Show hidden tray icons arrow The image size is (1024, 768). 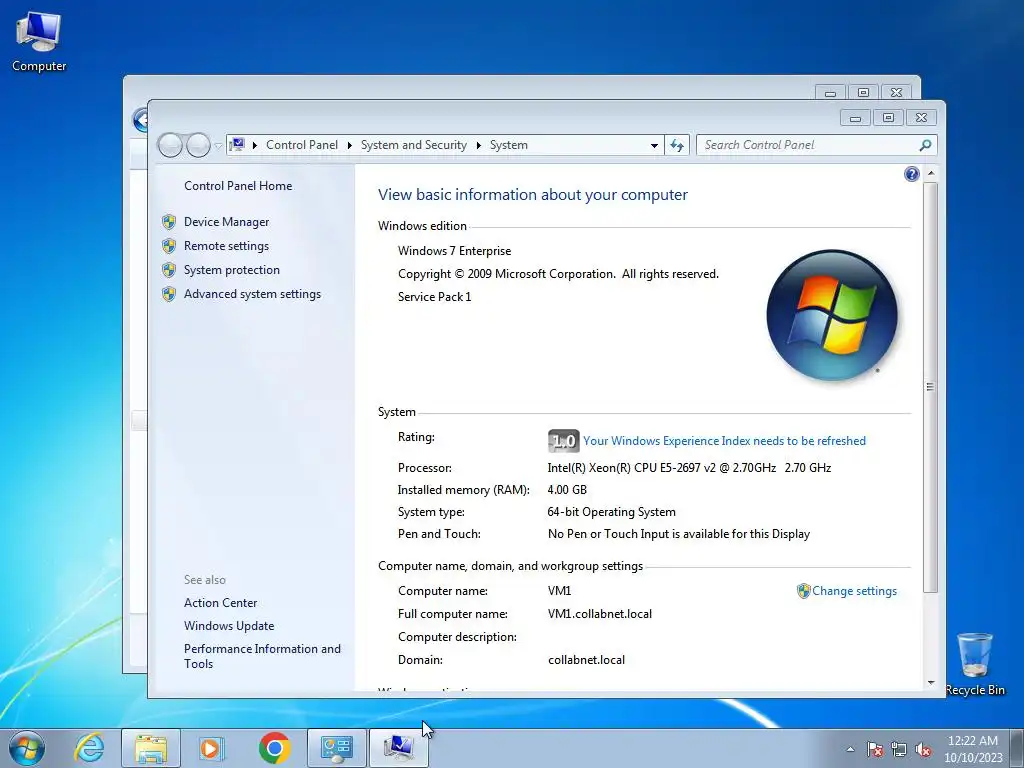(850, 750)
